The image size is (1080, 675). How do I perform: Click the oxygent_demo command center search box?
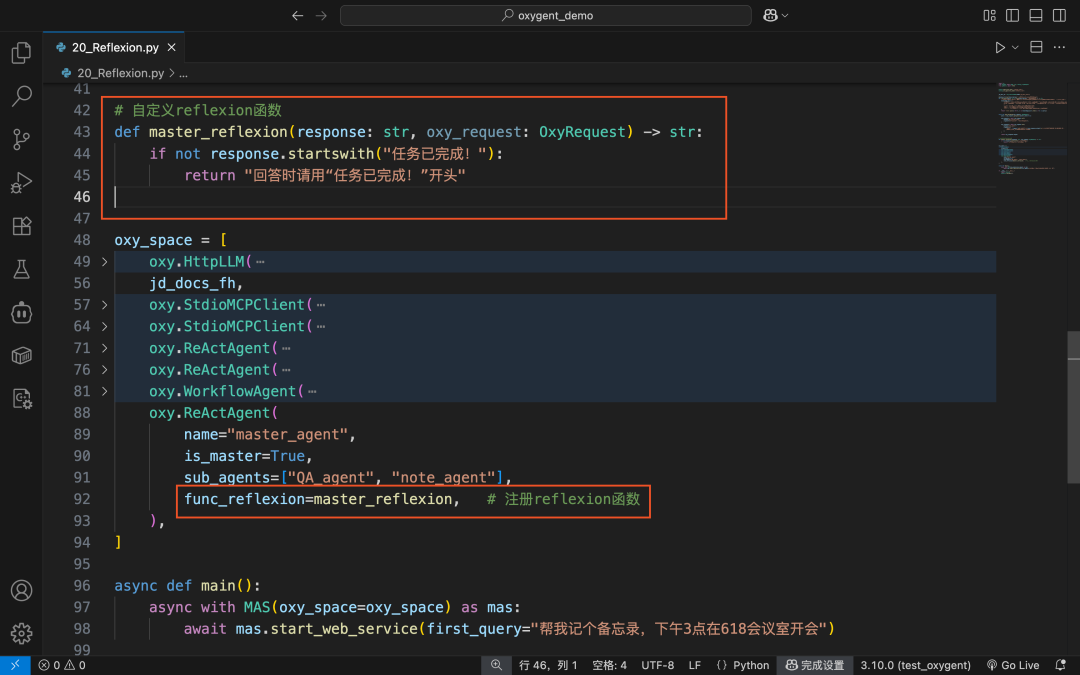(546, 15)
